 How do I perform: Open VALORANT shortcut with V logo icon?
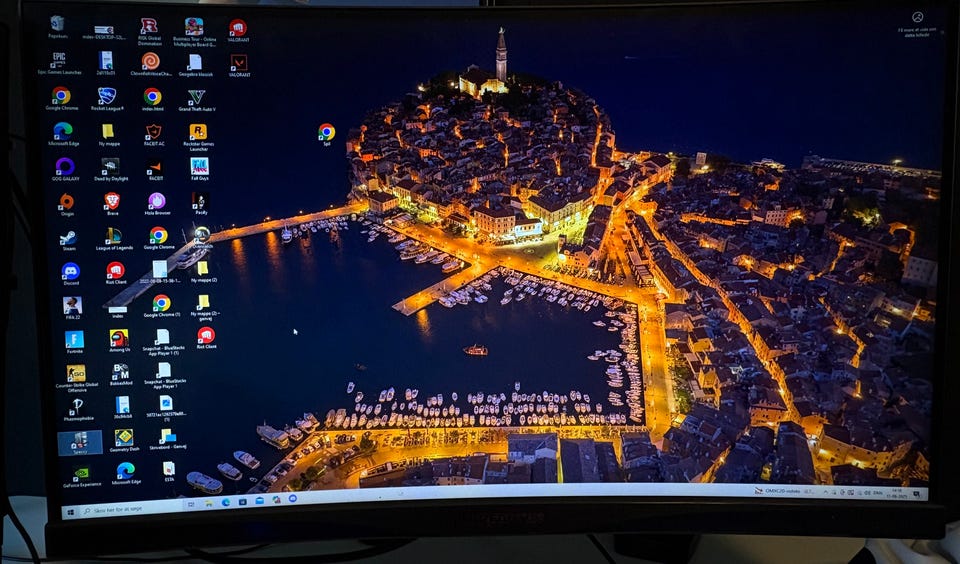click(x=239, y=66)
